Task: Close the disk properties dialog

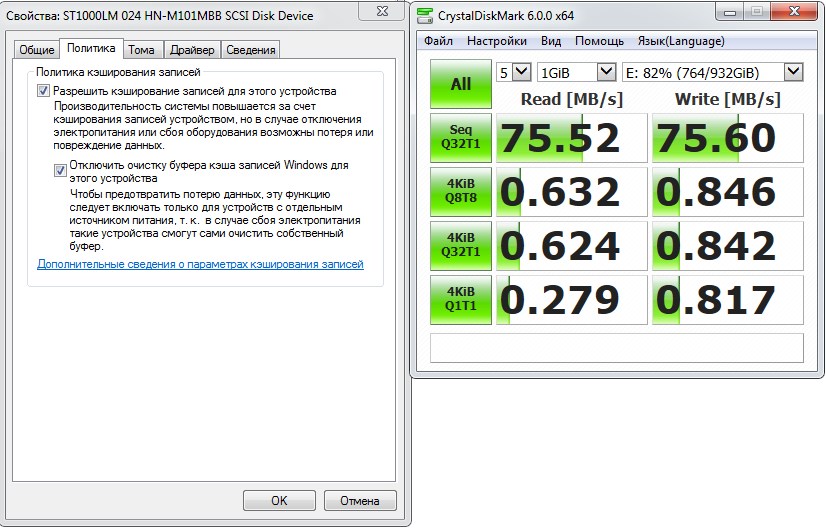Action: pos(383,11)
